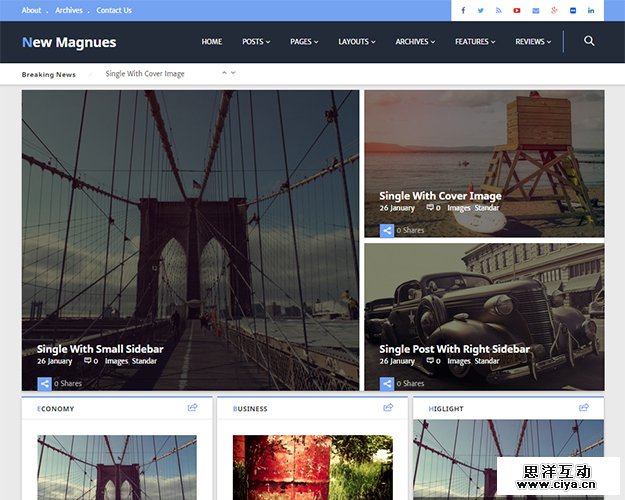Click the RSS feed icon
Image resolution: width=625 pixels, height=500 pixels.
[498, 10]
